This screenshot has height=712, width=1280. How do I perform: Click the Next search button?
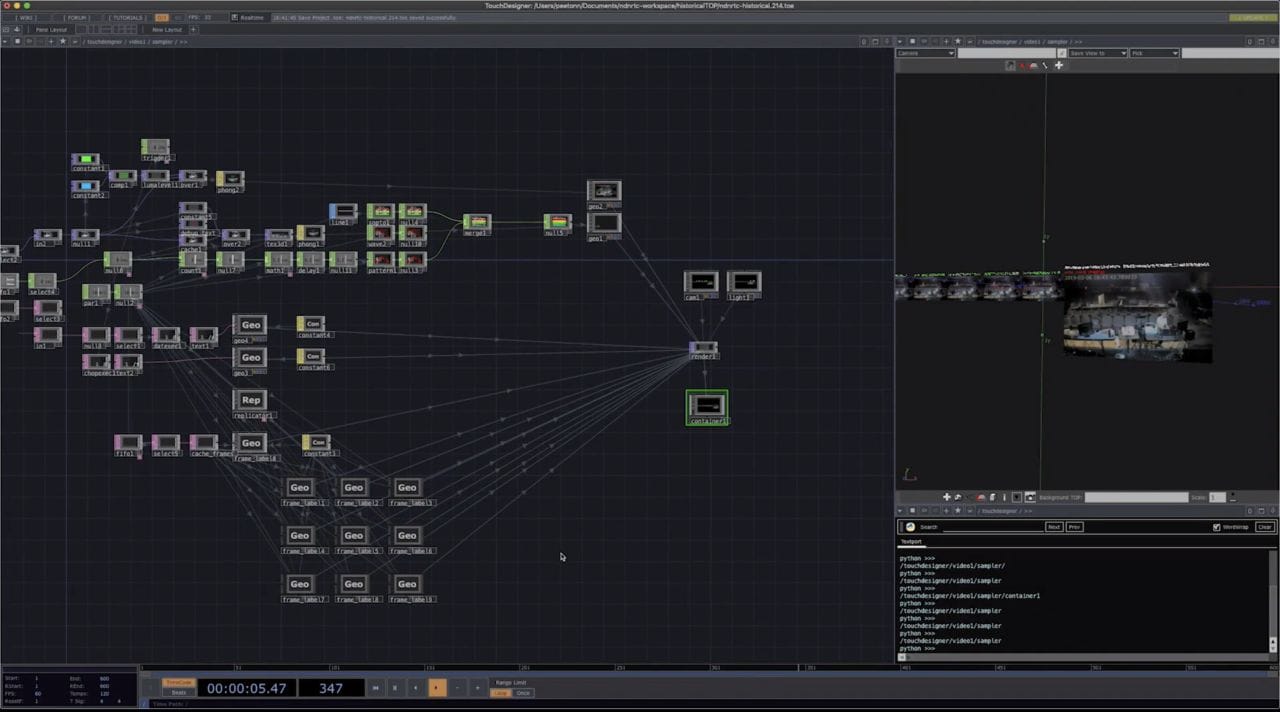tap(1053, 527)
